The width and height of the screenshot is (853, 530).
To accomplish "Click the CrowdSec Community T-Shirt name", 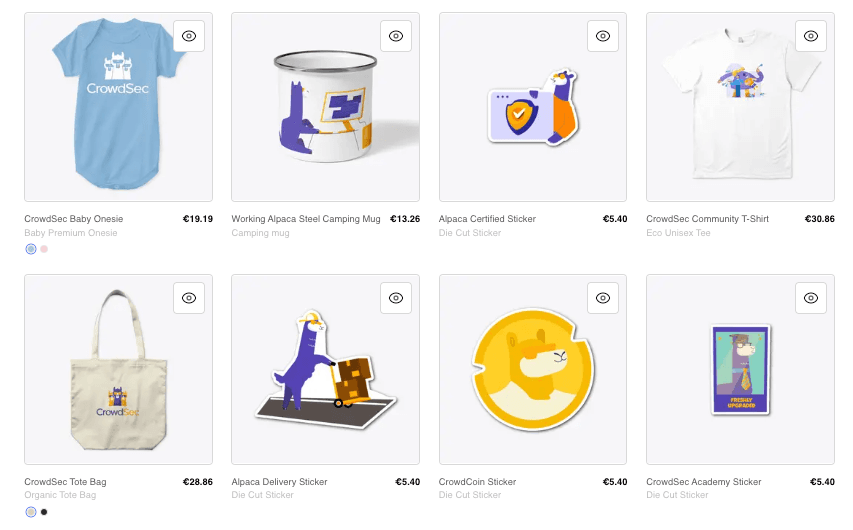I will coord(707,219).
